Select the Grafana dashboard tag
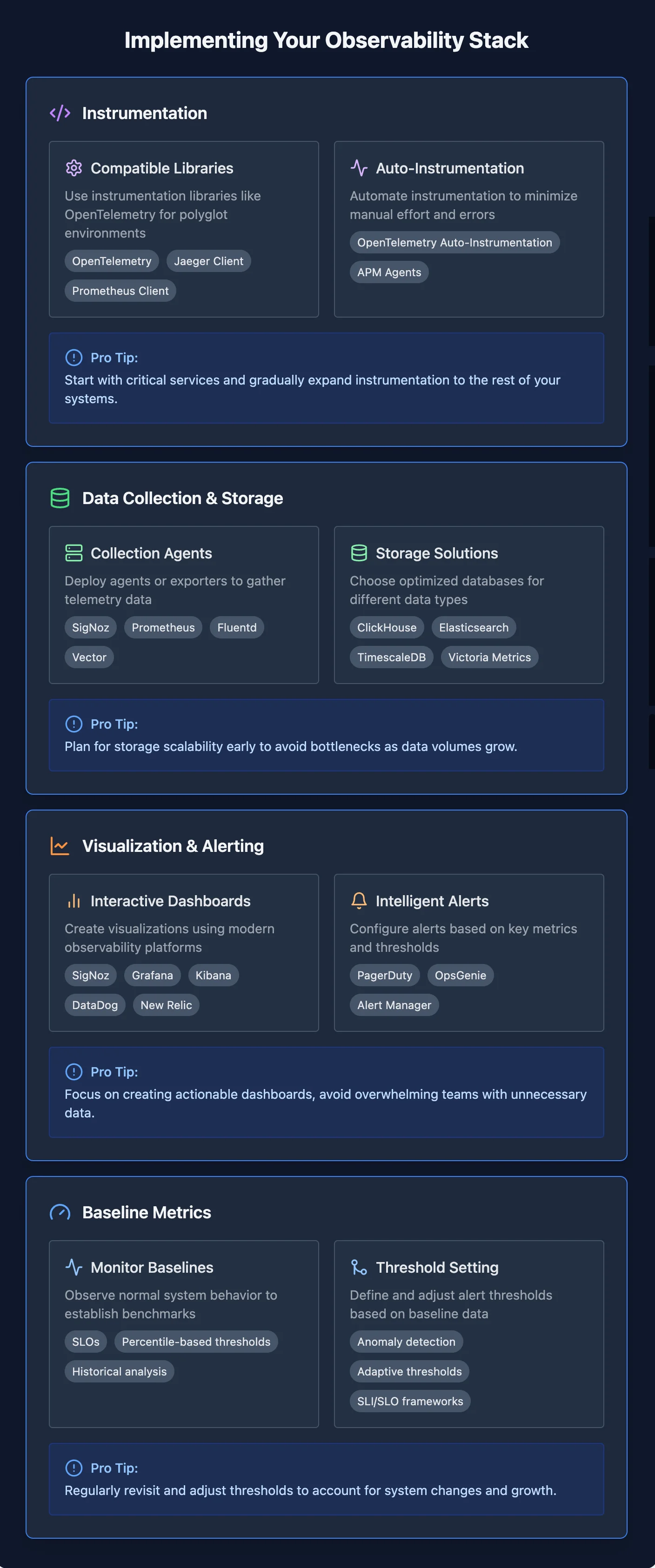This screenshot has height=1568, width=655. pyautogui.click(x=152, y=975)
